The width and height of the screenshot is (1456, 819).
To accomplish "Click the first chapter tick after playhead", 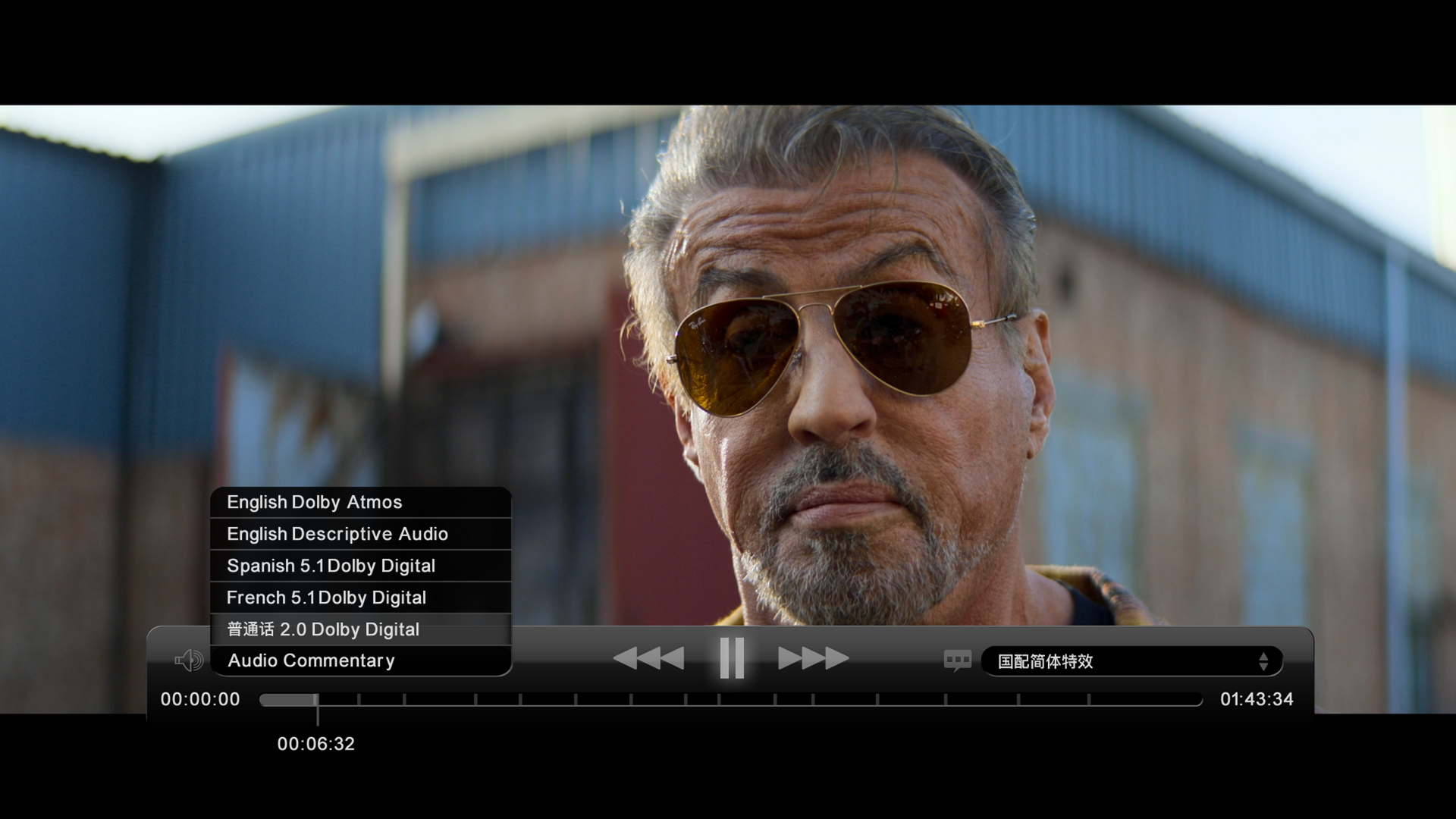I will pos(359,699).
